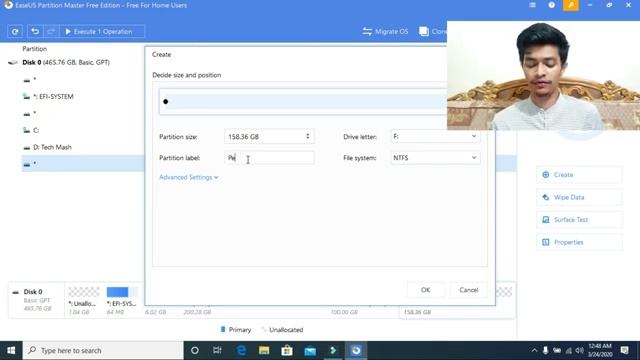
Task: Click the partition size position bar
Action: (303, 102)
